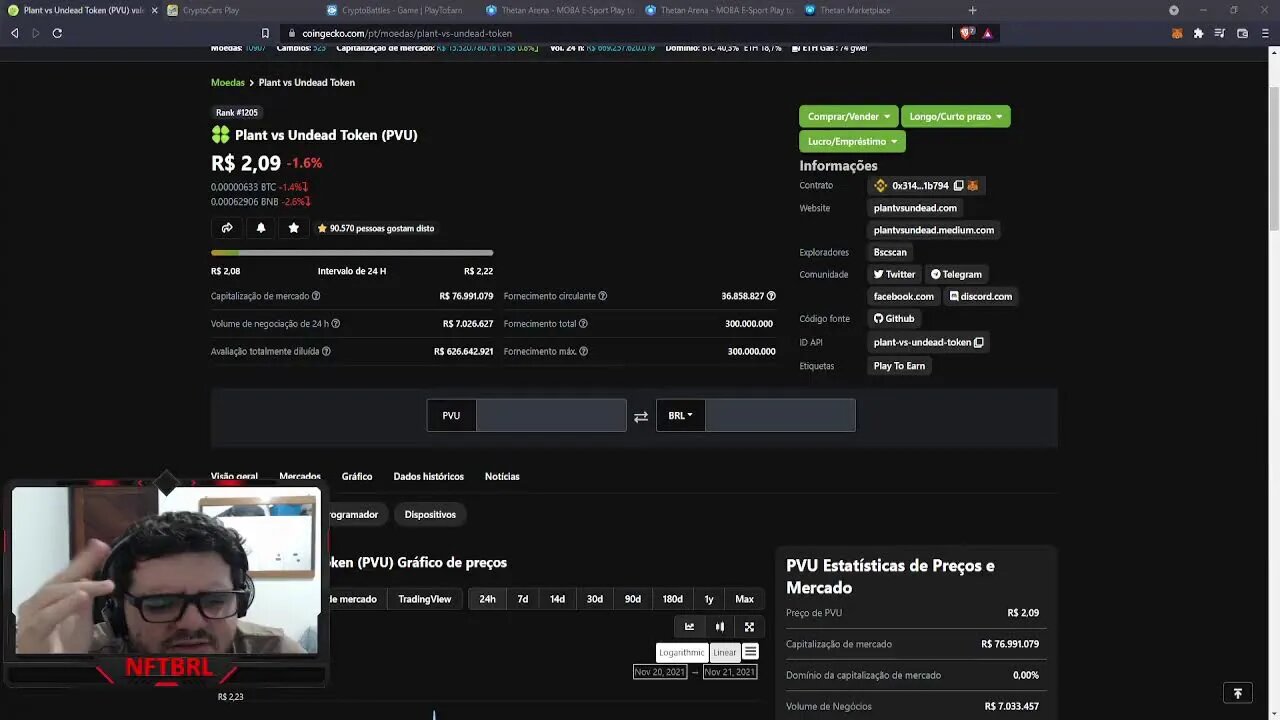Open the Github source code link
1280x720 pixels.
[x=894, y=318]
